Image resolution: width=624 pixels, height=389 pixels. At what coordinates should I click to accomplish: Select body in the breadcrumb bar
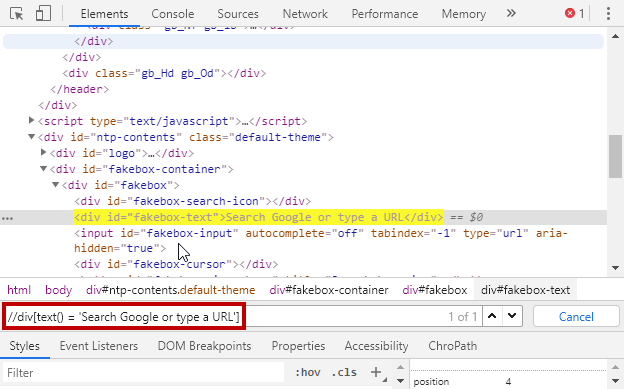click(x=58, y=290)
